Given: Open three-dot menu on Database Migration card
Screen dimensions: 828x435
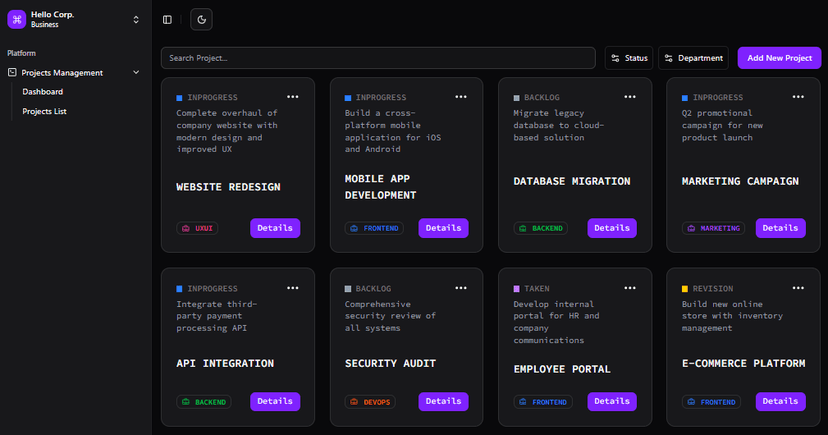Looking at the screenshot, I should click(629, 97).
